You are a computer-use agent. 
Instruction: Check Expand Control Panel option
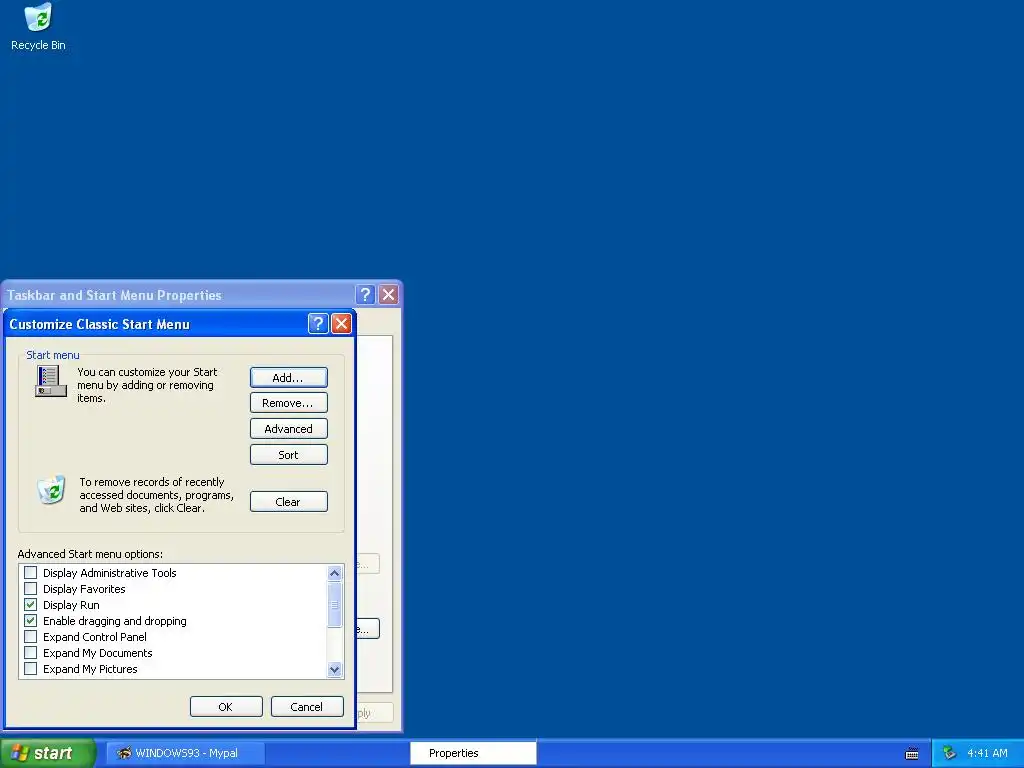point(30,637)
